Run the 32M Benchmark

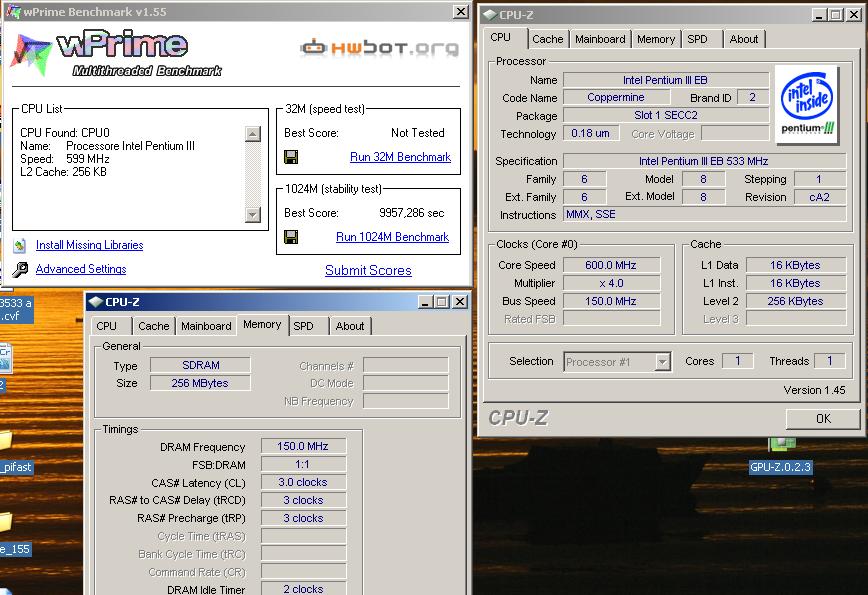[x=400, y=157]
